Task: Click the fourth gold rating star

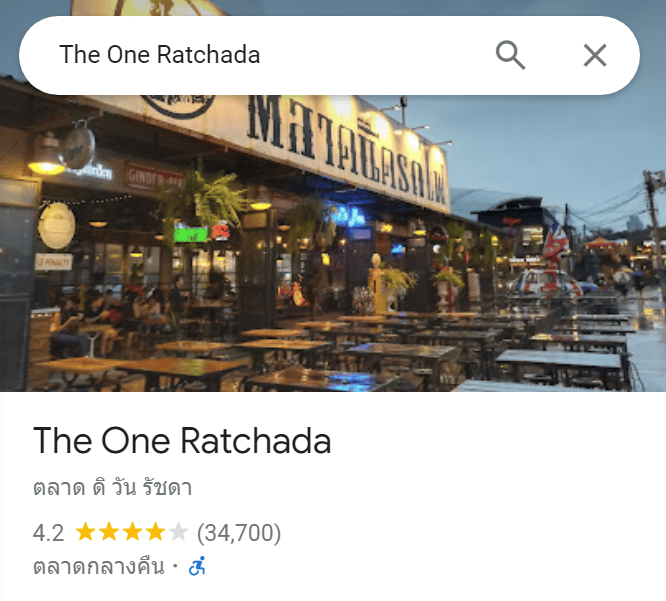Action: point(155,532)
